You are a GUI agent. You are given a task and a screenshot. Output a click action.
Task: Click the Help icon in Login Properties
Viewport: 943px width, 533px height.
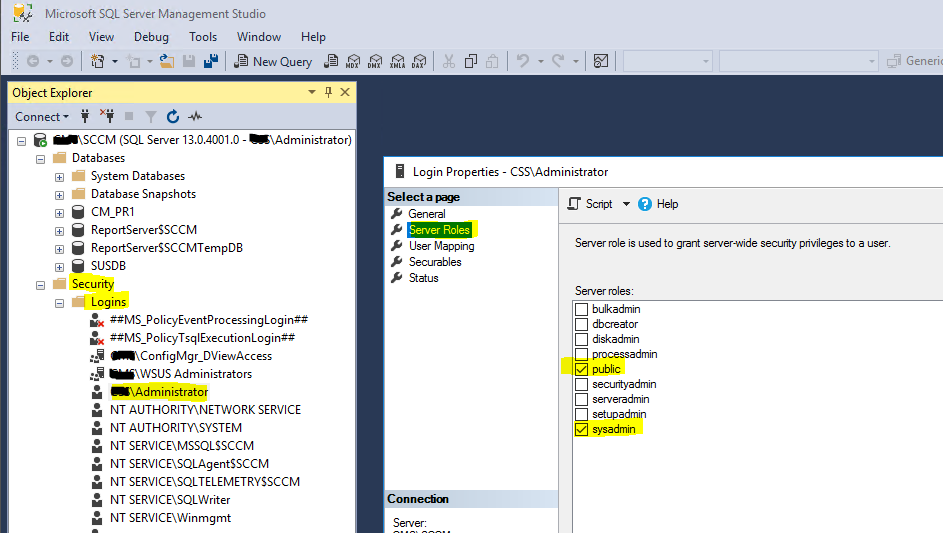pyautogui.click(x=645, y=205)
